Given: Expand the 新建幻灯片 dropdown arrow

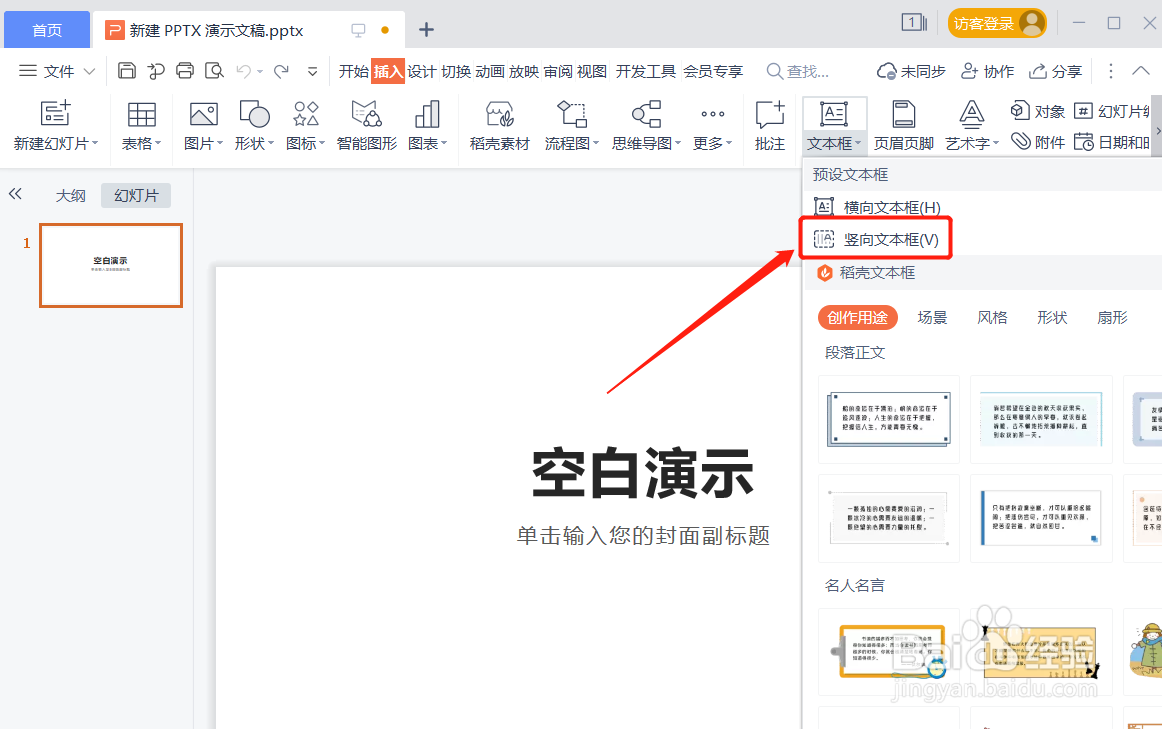Looking at the screenshot, I should [x=95, y=143].
